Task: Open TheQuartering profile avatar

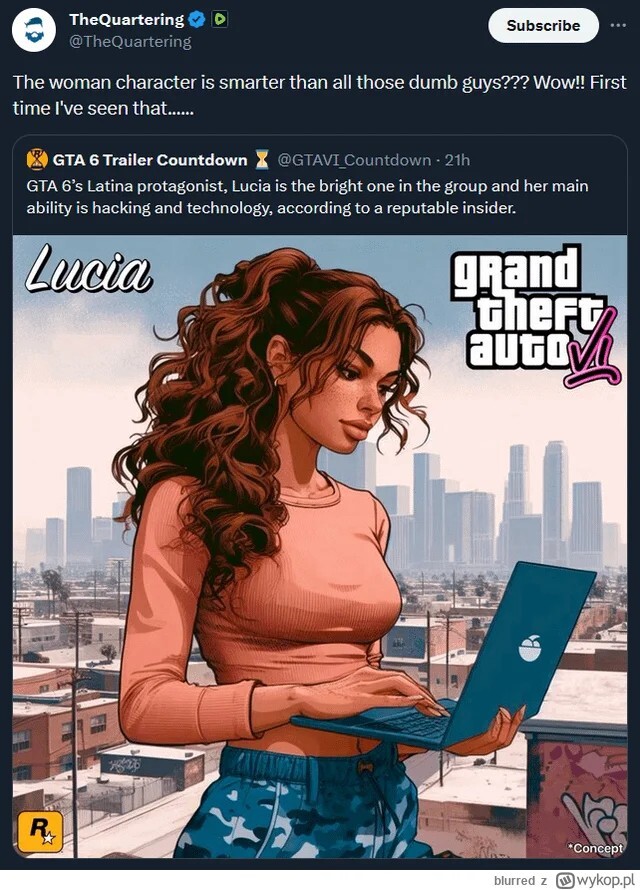Action: pos(33,30)
